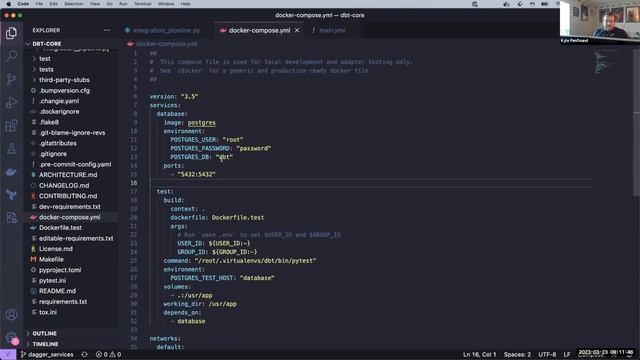Switch to main.yml tab
This screenshot has height=360, width=640.
[329, 30]
